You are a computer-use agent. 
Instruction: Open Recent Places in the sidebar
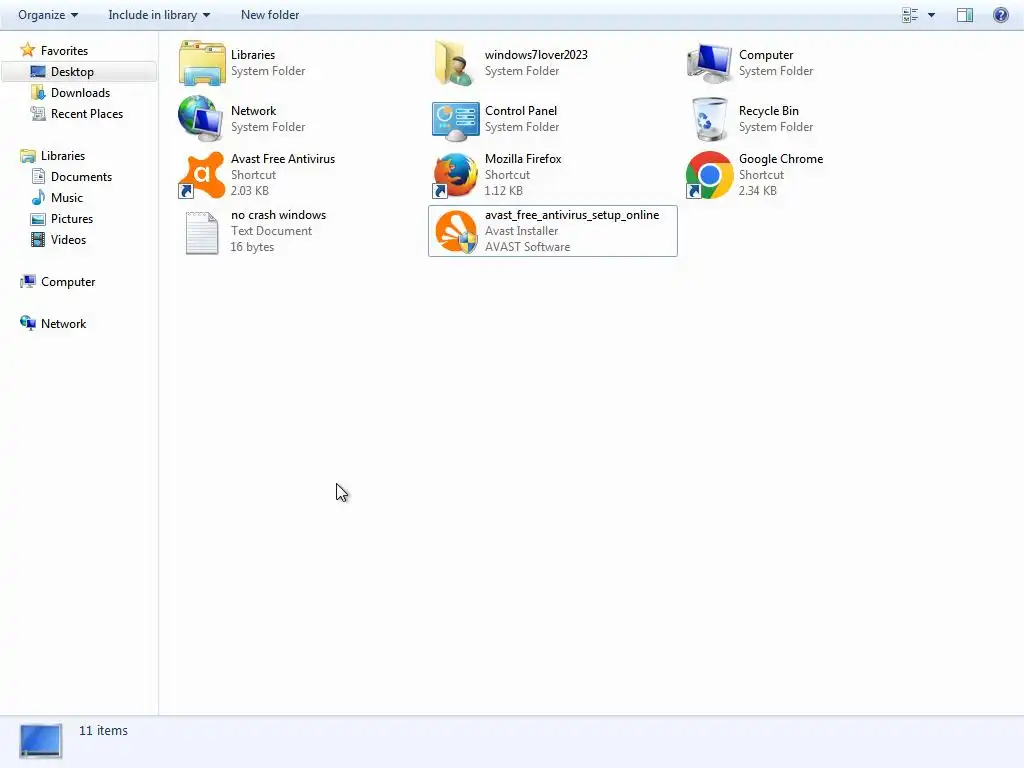pos(87,114)
